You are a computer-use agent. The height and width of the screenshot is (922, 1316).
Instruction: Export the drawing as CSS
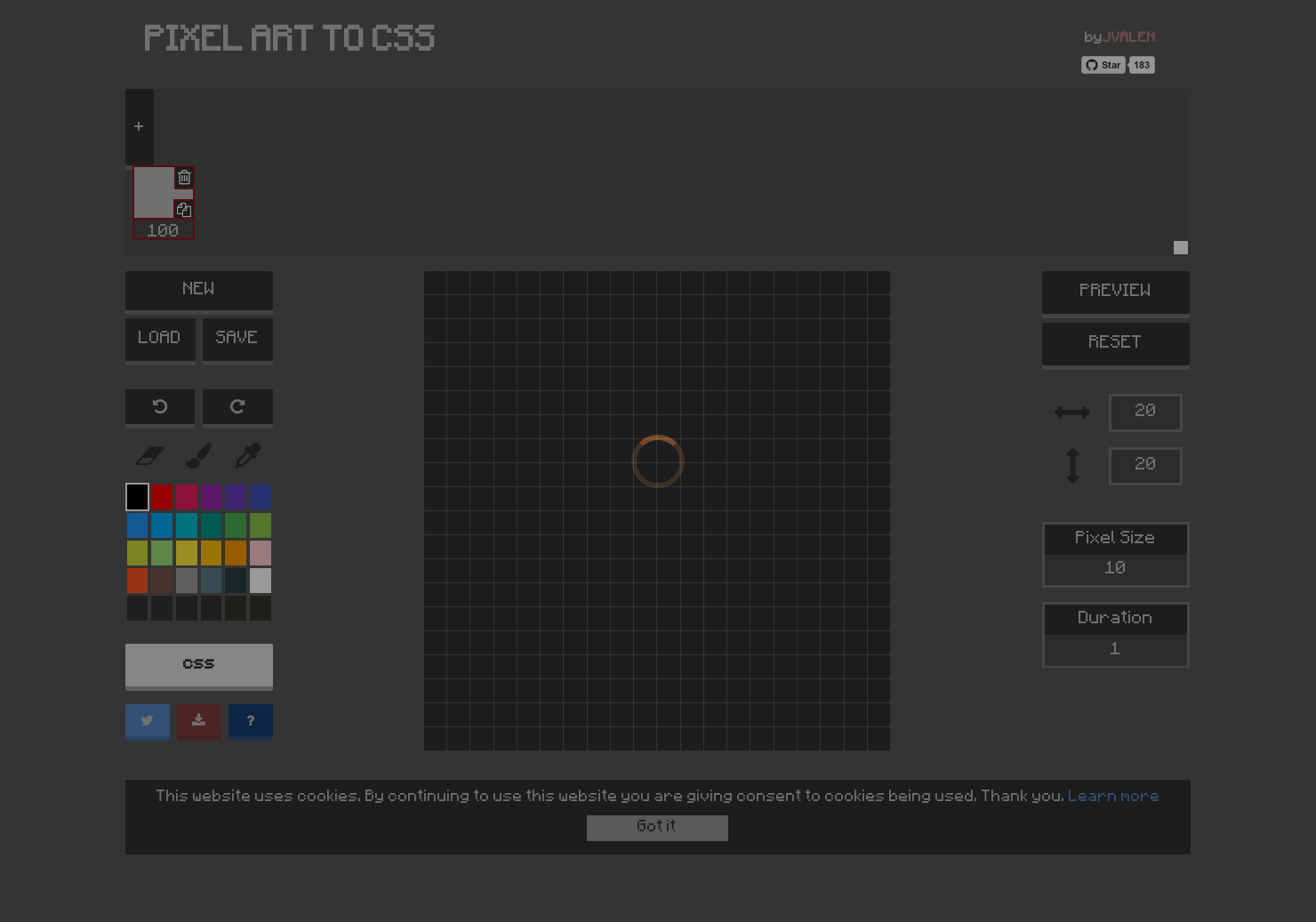click(198, 665)
